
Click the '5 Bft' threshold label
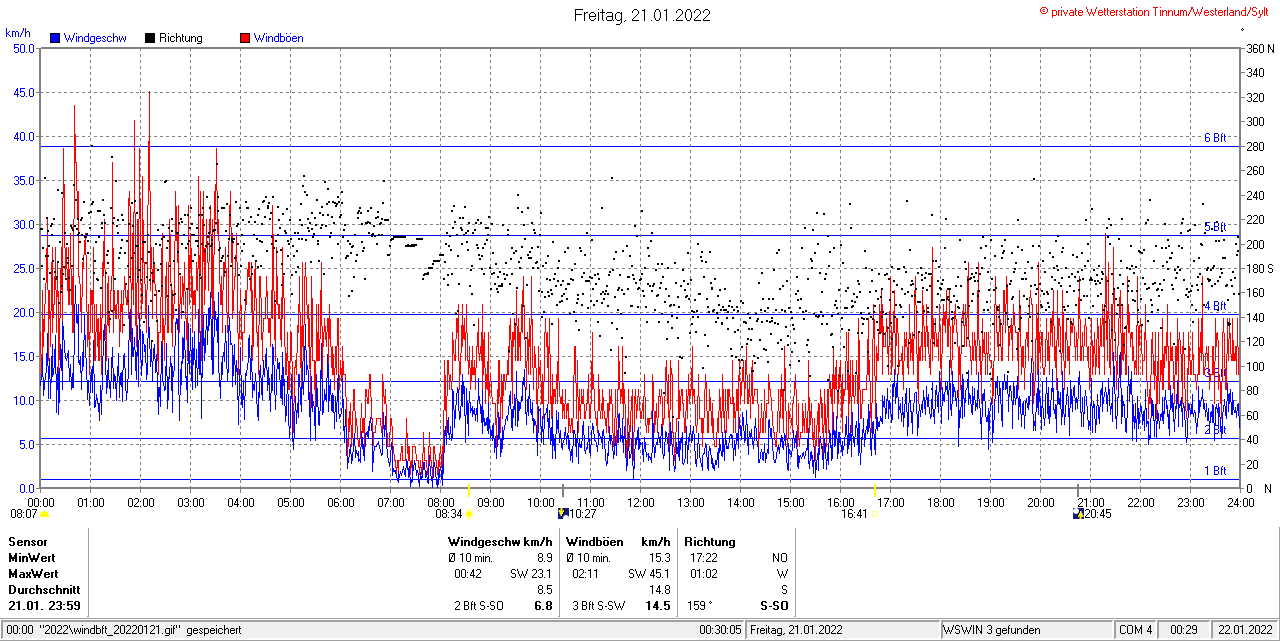tap(1214, 227)
